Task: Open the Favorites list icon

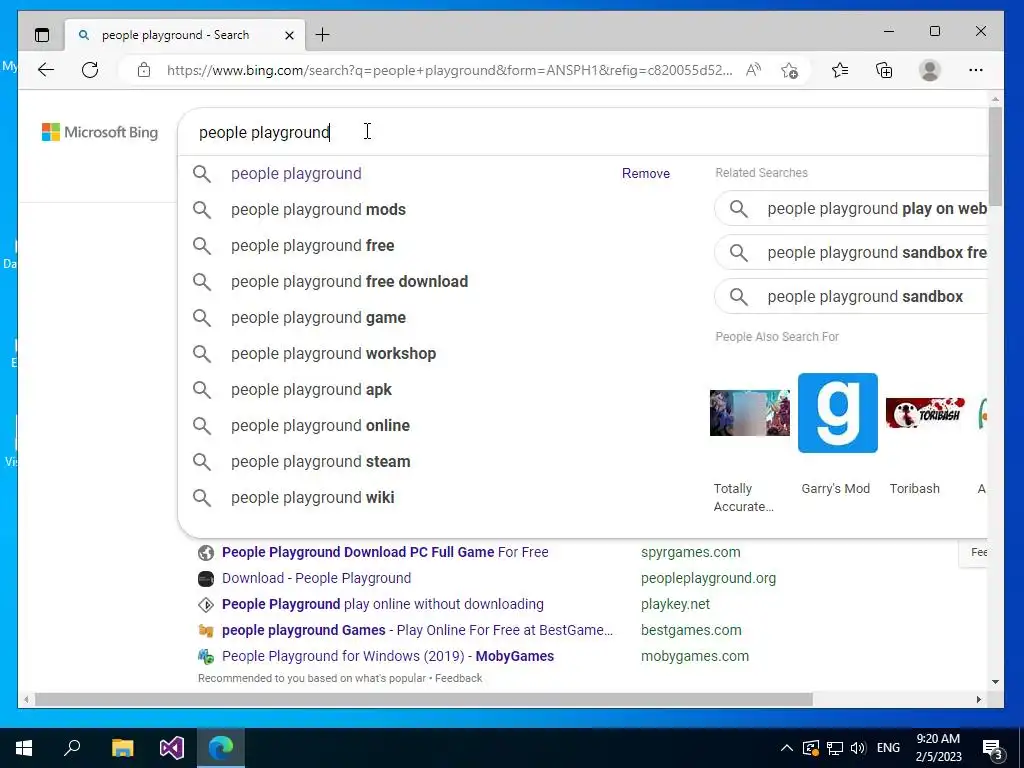Action: pyautogui.click(x=840, y=70)
